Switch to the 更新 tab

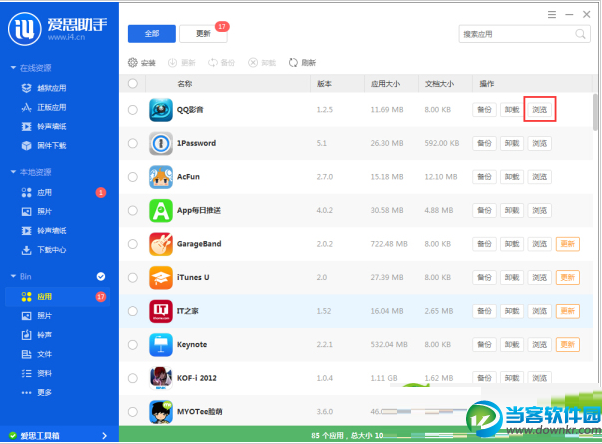point(203,34)
